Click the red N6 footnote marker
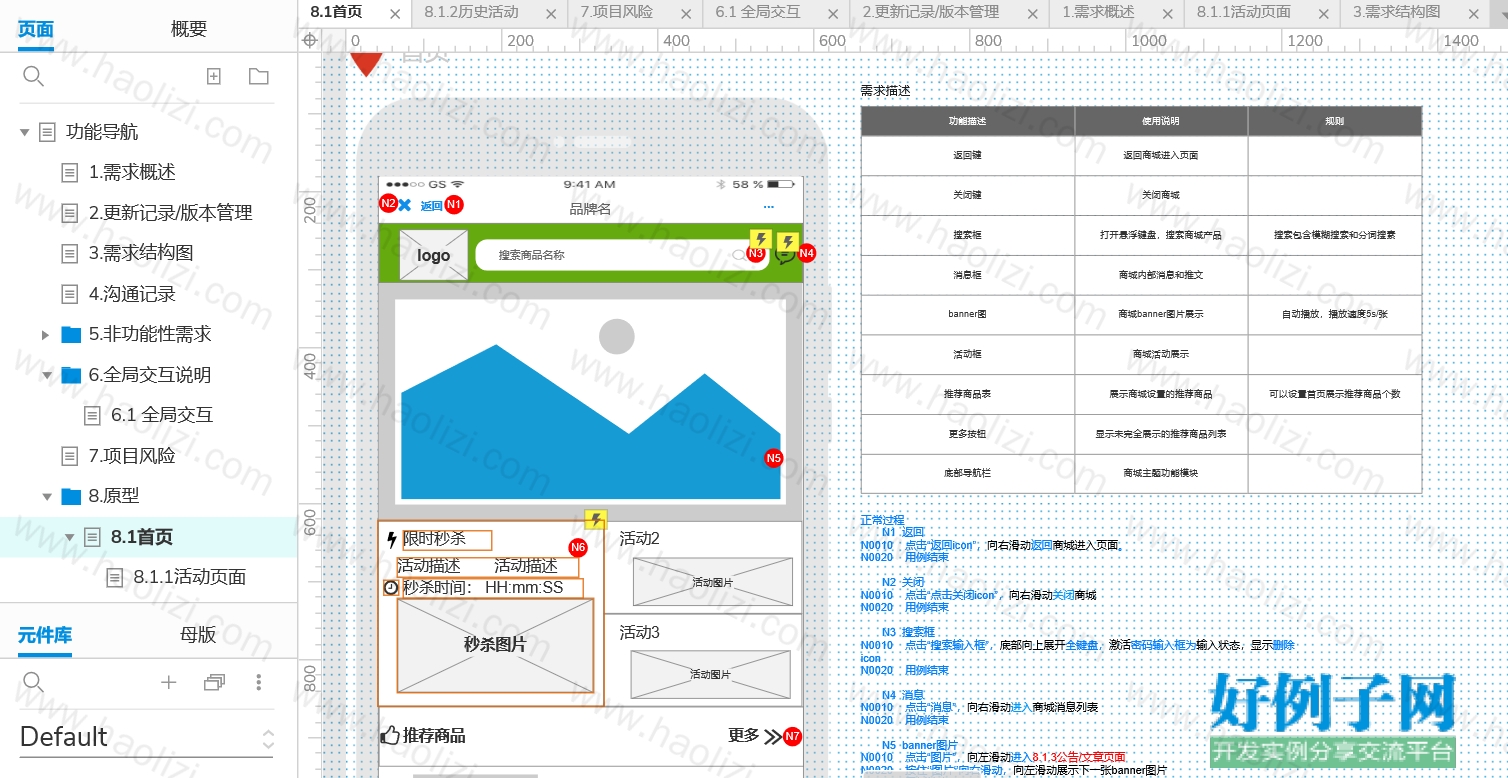The image size is (1508, 778). click(x=578, y=547)
